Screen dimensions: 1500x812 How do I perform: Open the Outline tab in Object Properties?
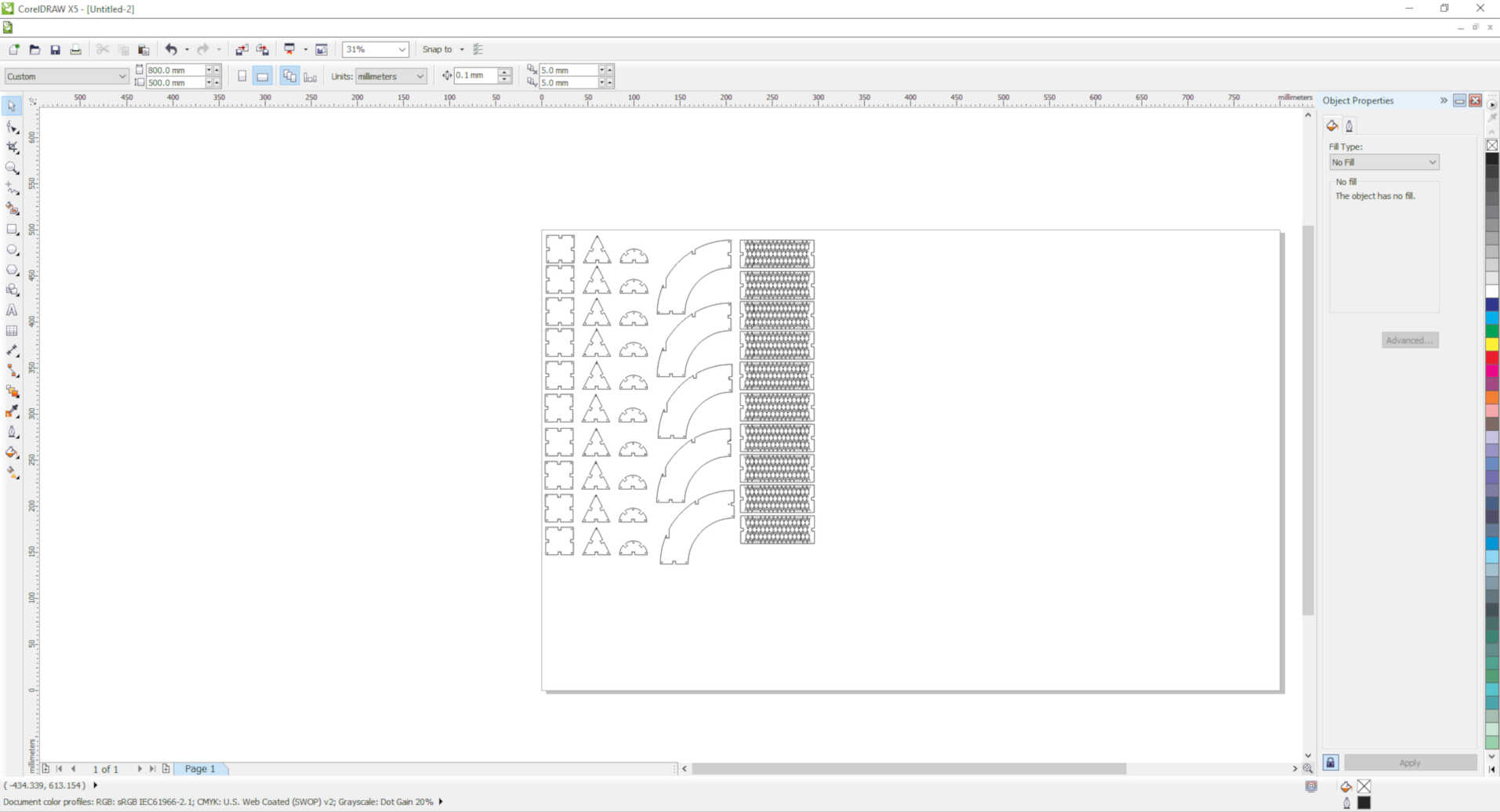1349,125
